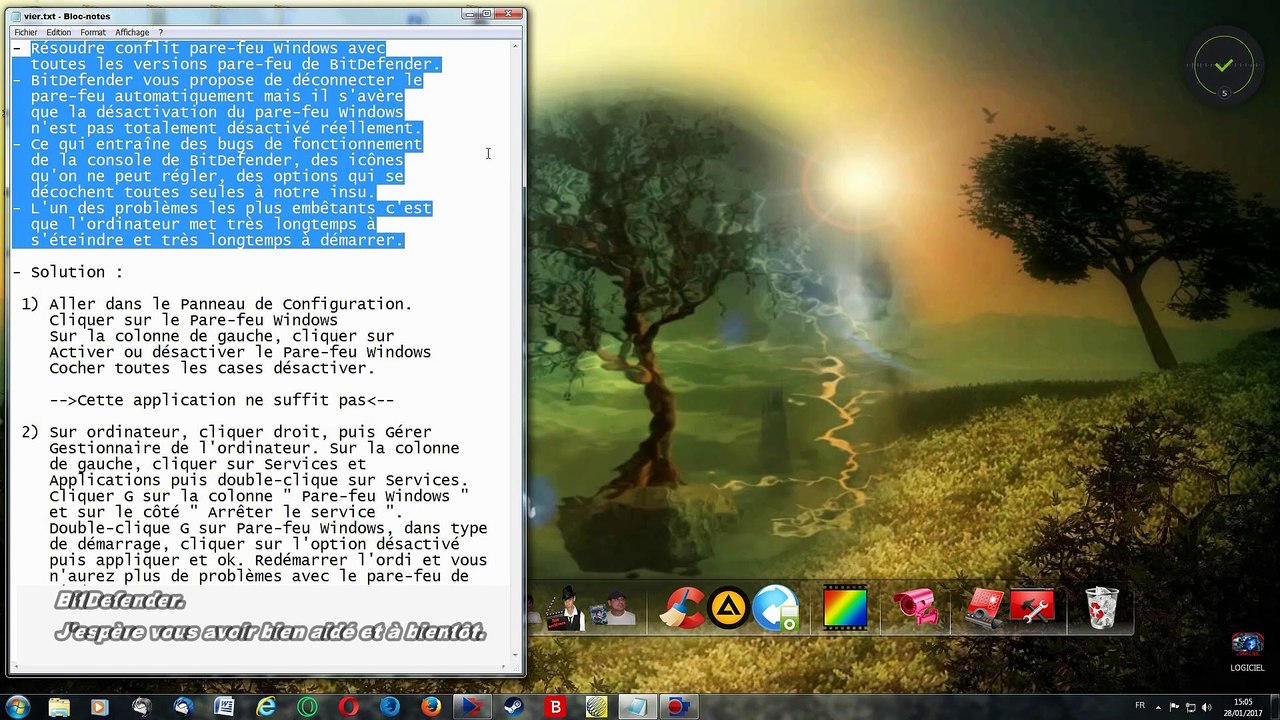The width and height of the screenshot is (1280, 720).
Task: Open BitDefender from the taskbar
Action: [x=556, y=707]
